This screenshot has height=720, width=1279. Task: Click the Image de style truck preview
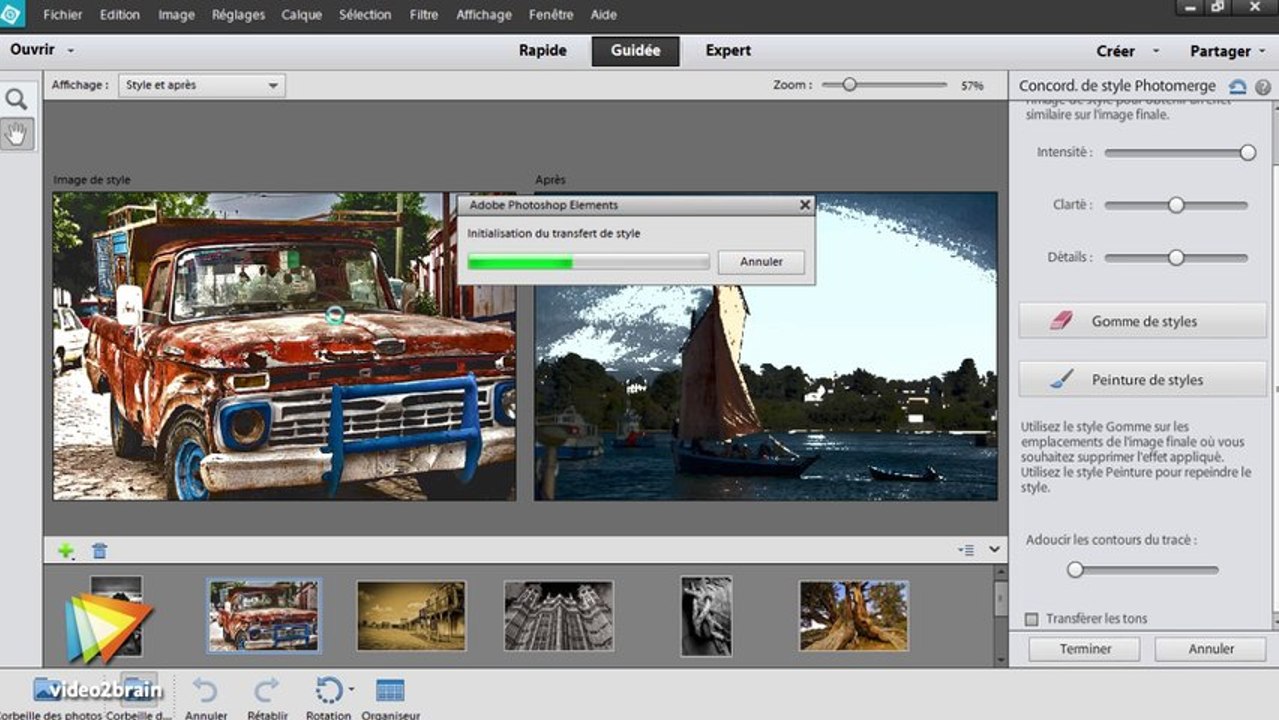[285, 346]
